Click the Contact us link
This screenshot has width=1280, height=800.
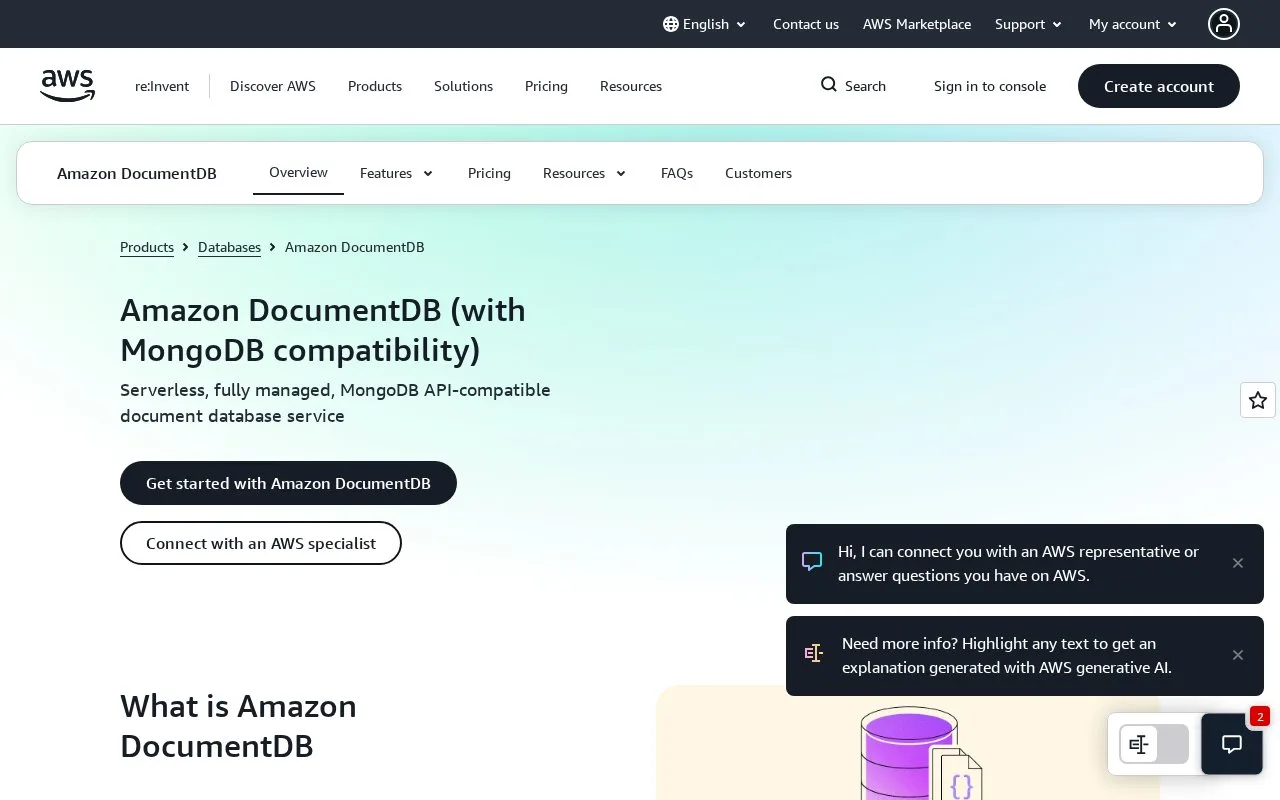point(806,24)
